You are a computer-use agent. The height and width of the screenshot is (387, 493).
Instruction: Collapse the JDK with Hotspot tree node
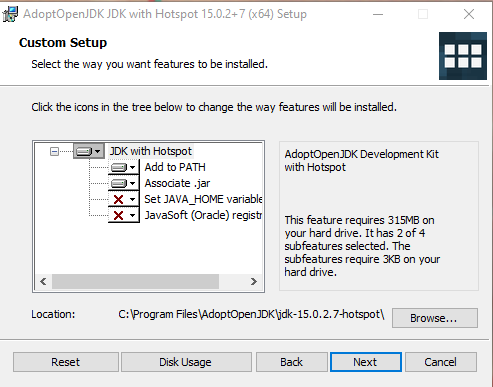(x=54, y=152)
